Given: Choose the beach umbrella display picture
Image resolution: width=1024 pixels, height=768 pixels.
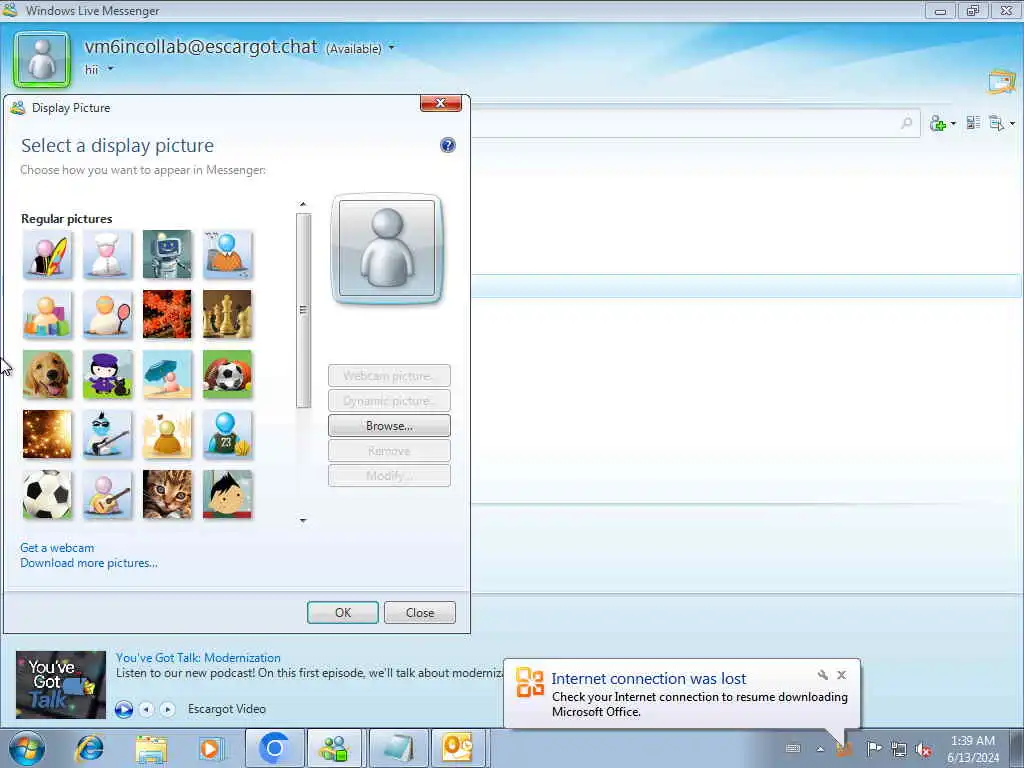Looking at the screenshot, I should coord(167,375).
